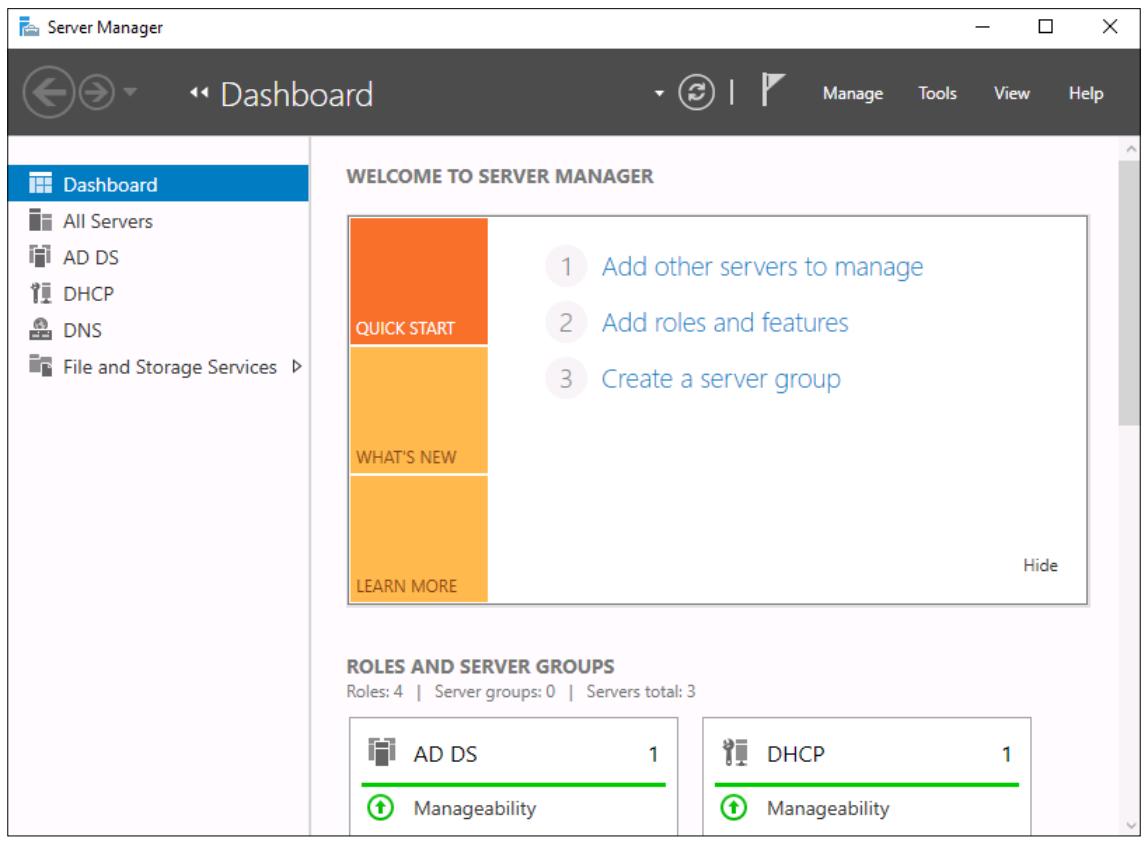1144x842 pixels.
Task: Minimize the Server Manager window
Action: [x=982, y=27]
